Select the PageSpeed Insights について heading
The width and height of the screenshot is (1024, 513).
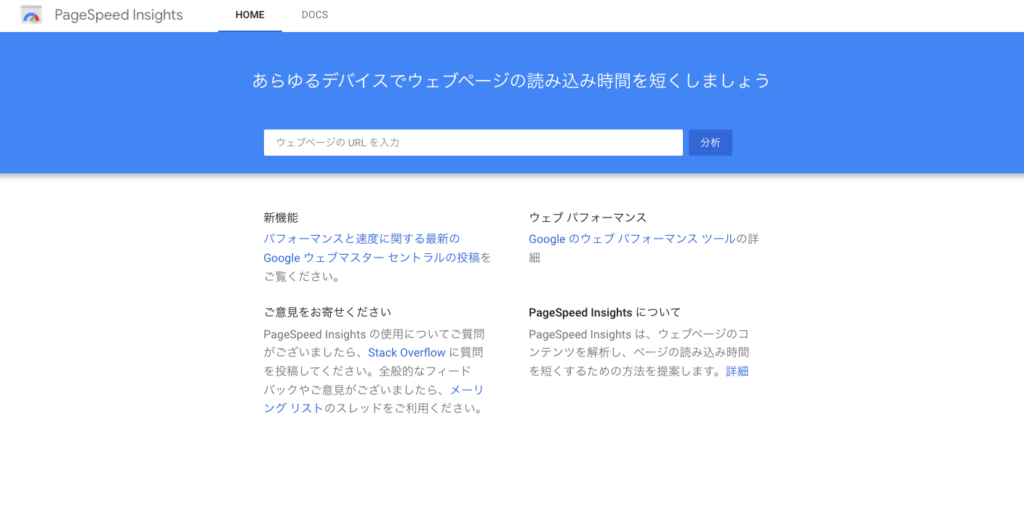605,312
